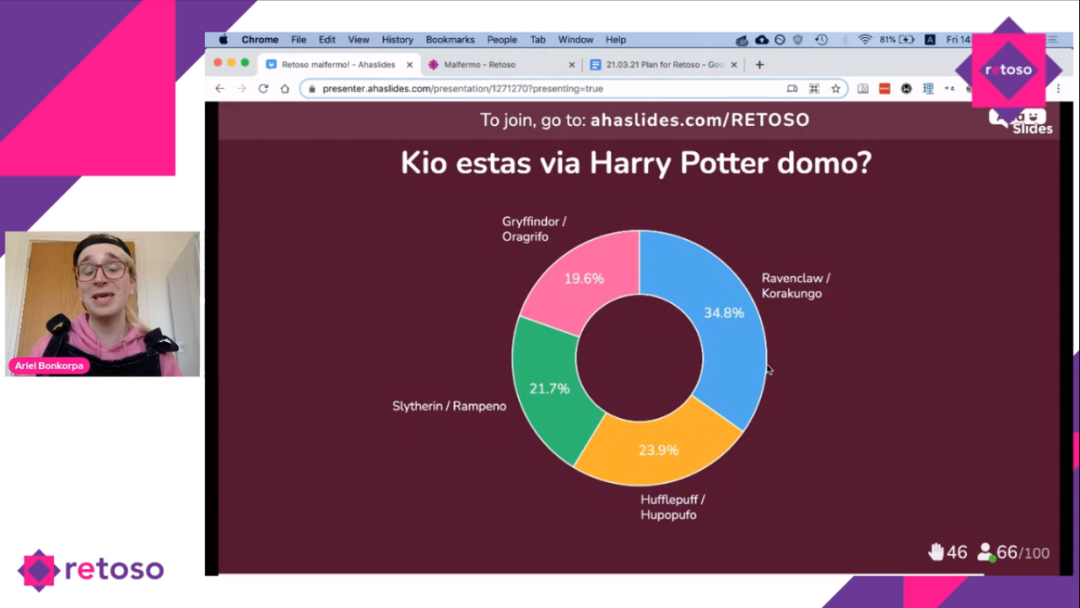Switch to the Malfermo - Retoso tab
This screenshot has width=1080, height=608.
501,65
